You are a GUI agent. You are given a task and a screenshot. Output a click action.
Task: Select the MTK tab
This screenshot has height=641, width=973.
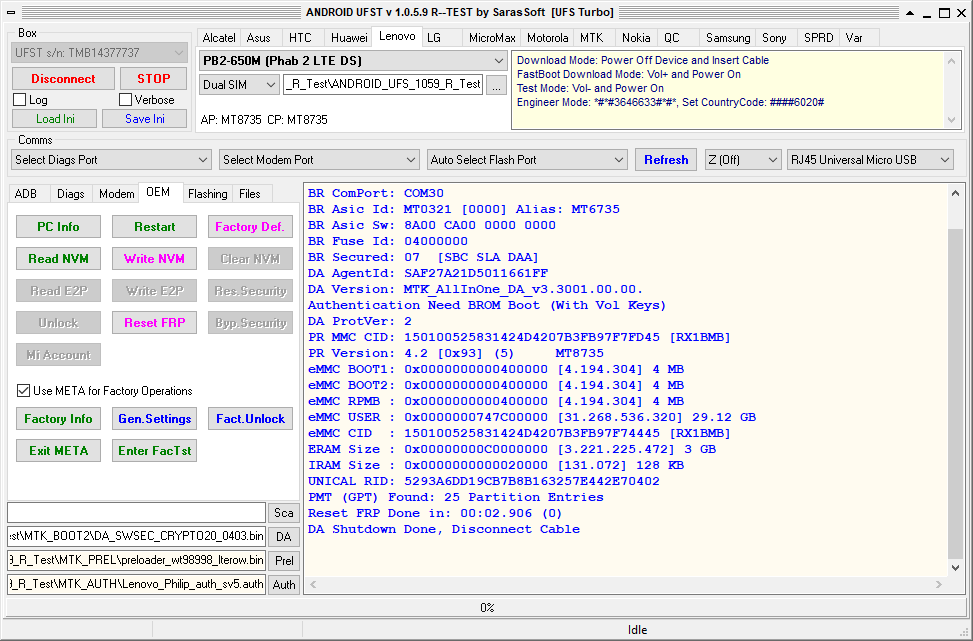tap(591, 38)
